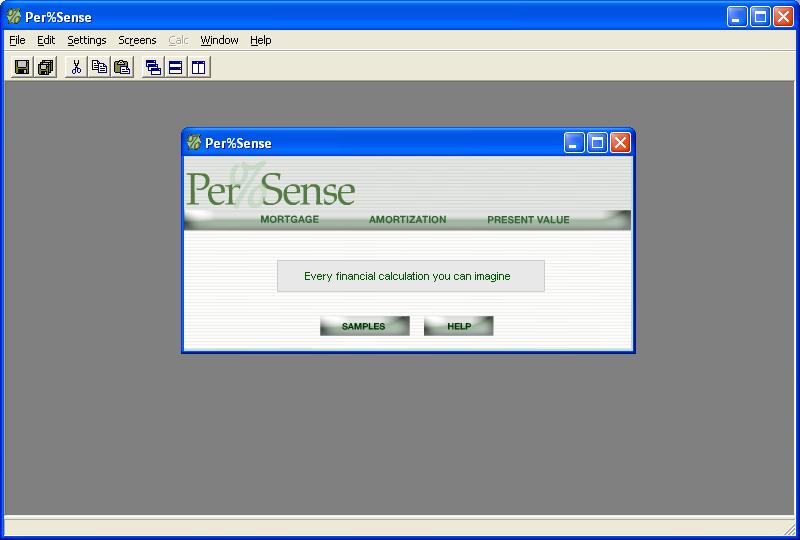Click the grayed-out Calc menu
Image resolution: width=800 pixels, height=540 pixels.
pos(178,40)
